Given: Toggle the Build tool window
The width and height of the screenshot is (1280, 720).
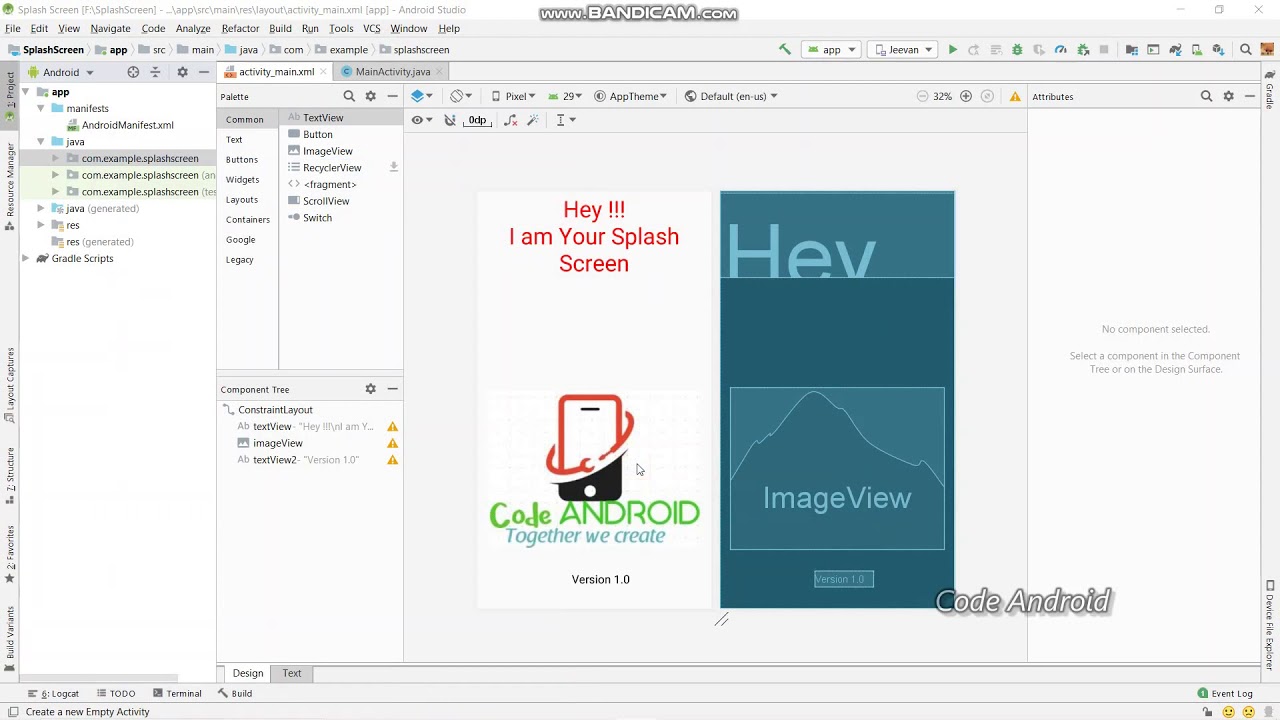Looking at the screenshot, I should (235, 693).
